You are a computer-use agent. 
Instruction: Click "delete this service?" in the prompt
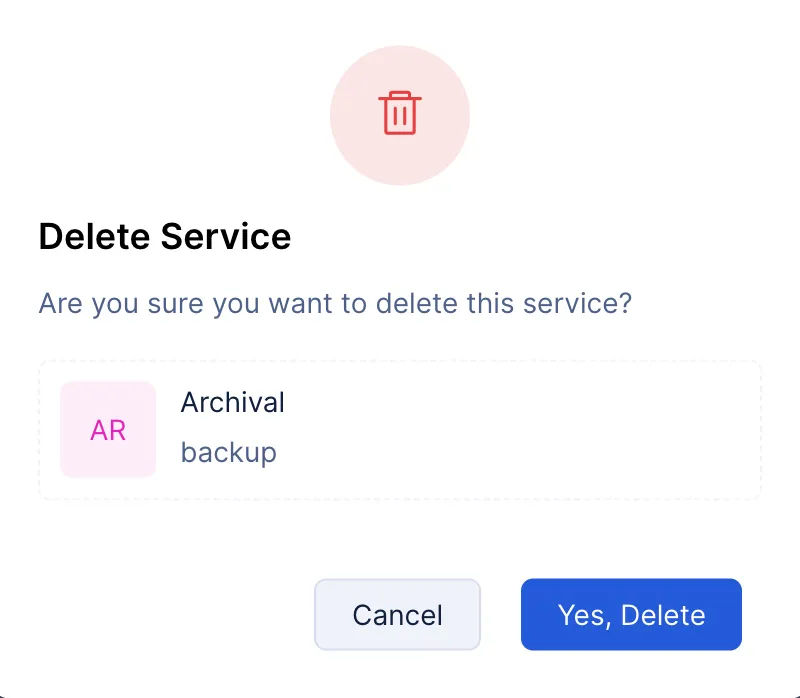pyautogui.click(x=504, y=304)
